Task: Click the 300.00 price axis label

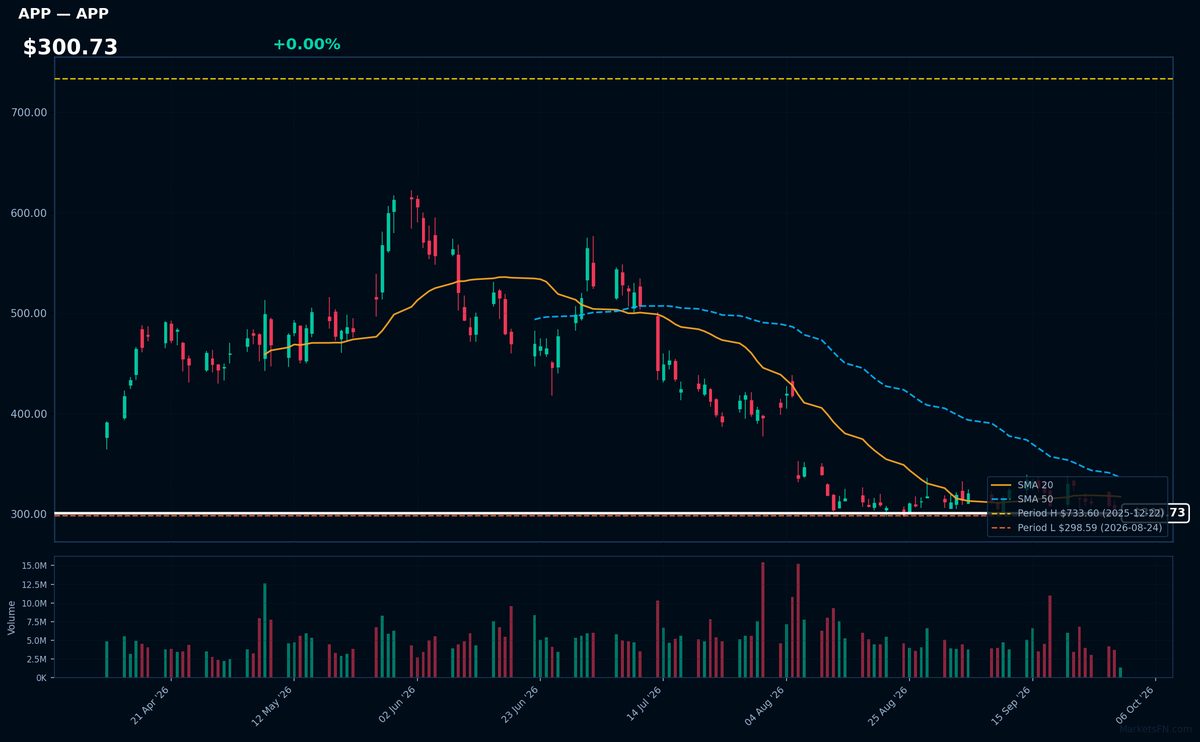Action: coord(29,514)
